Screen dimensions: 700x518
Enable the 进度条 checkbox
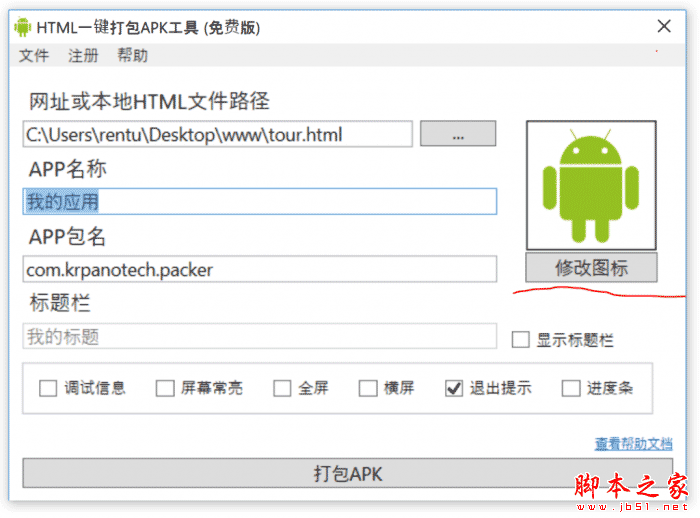571,388
